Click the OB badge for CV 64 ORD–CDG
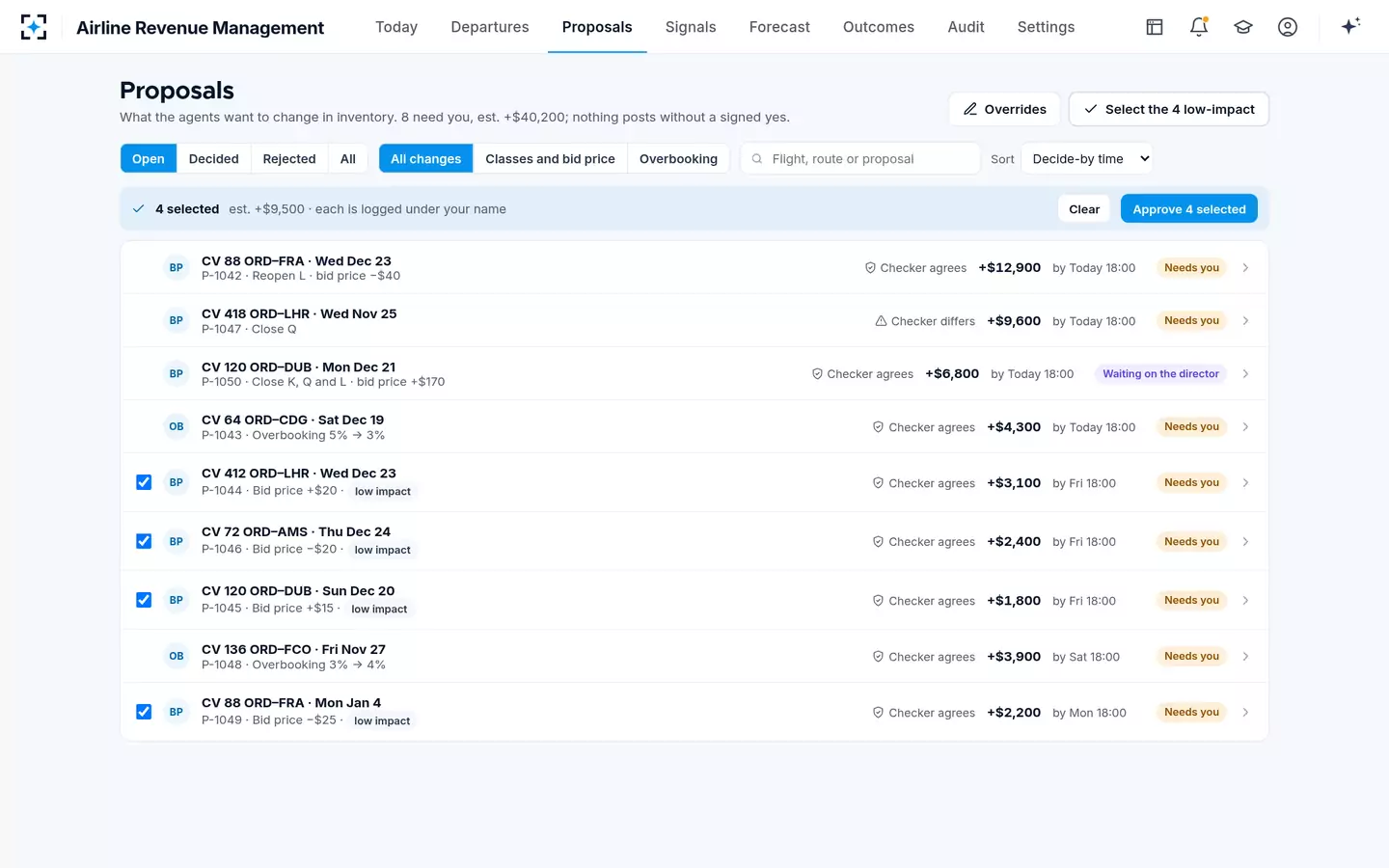The height and width of the screenshot is (868, 1389). pos(177,426)
